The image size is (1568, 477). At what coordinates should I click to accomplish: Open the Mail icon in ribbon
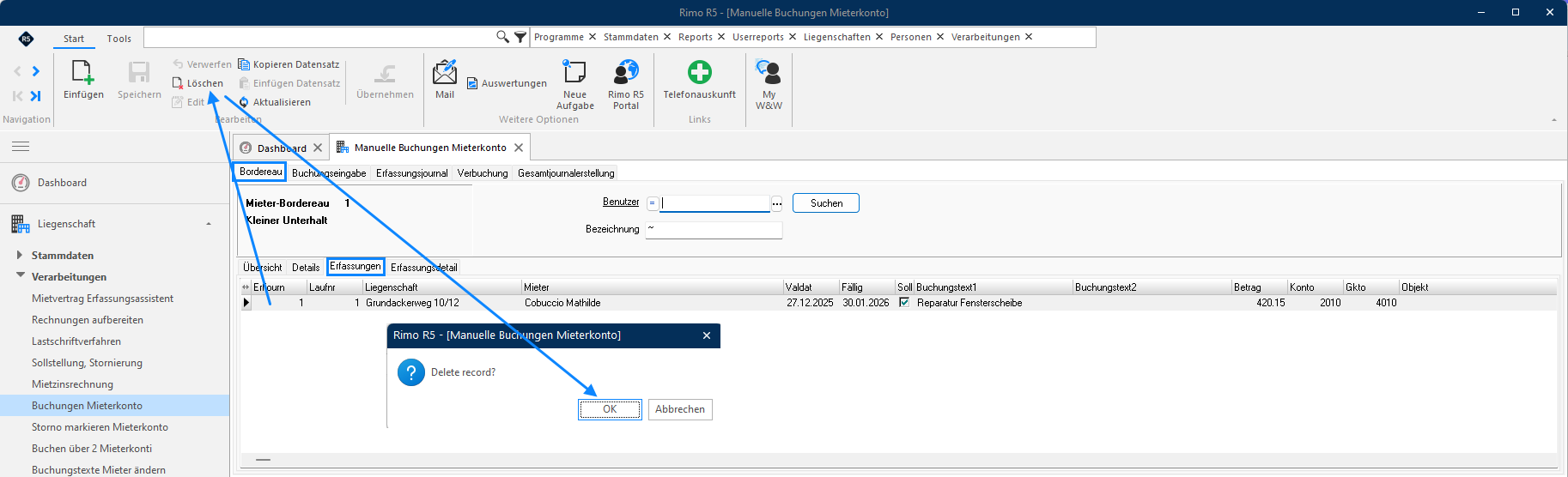click(445, 72)
